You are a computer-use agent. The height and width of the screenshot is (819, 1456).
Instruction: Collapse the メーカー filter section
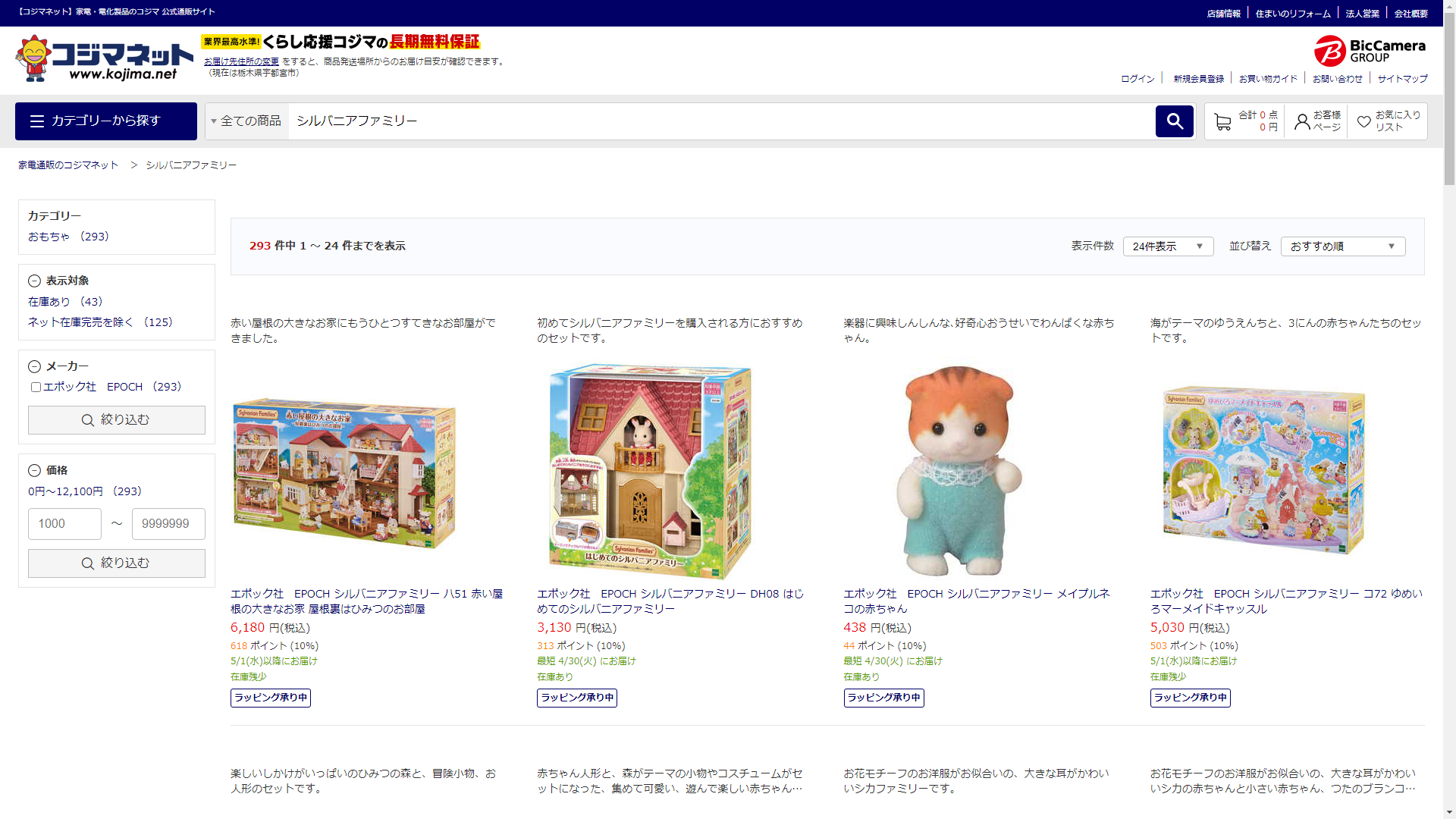point(34,366)
